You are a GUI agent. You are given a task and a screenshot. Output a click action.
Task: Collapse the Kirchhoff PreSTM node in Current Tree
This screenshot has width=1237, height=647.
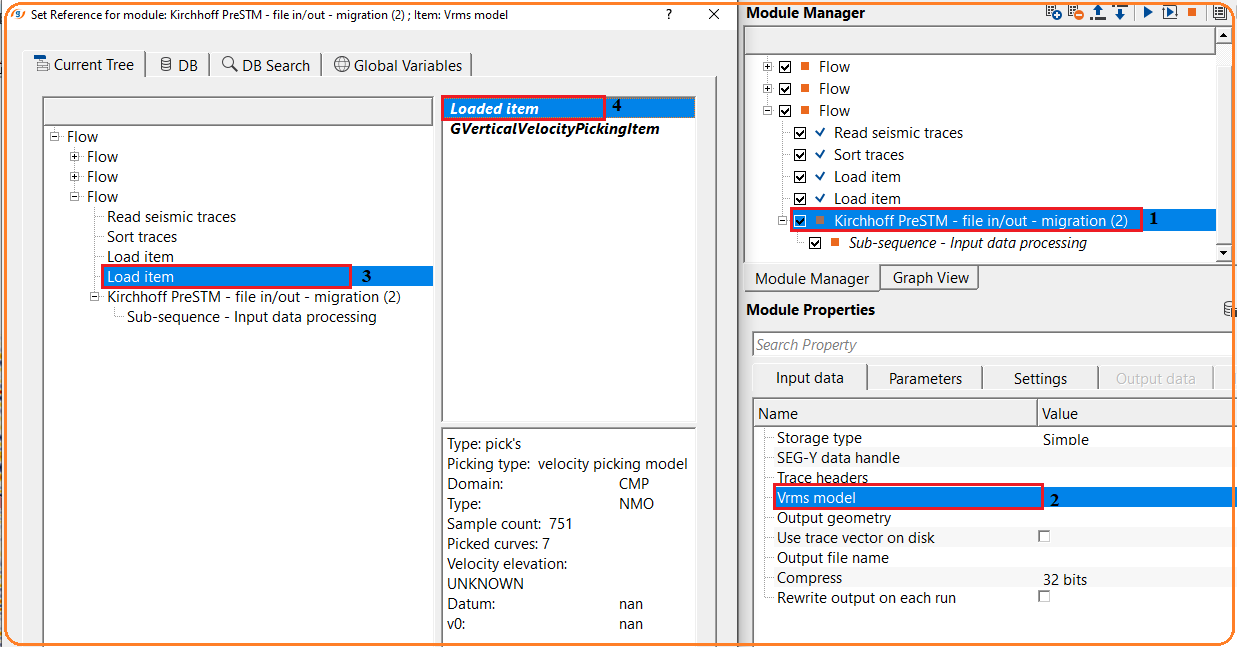(95, 297)
